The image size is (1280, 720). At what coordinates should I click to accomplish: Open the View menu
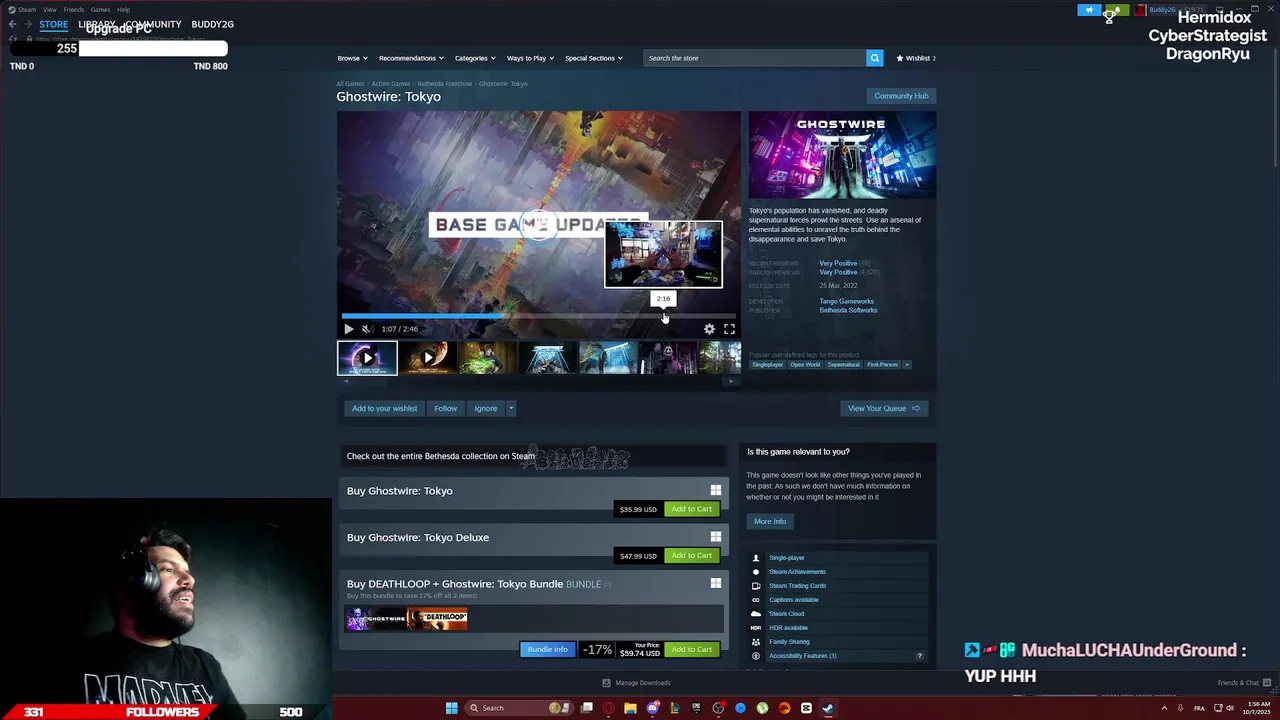(x=49, y=9)
